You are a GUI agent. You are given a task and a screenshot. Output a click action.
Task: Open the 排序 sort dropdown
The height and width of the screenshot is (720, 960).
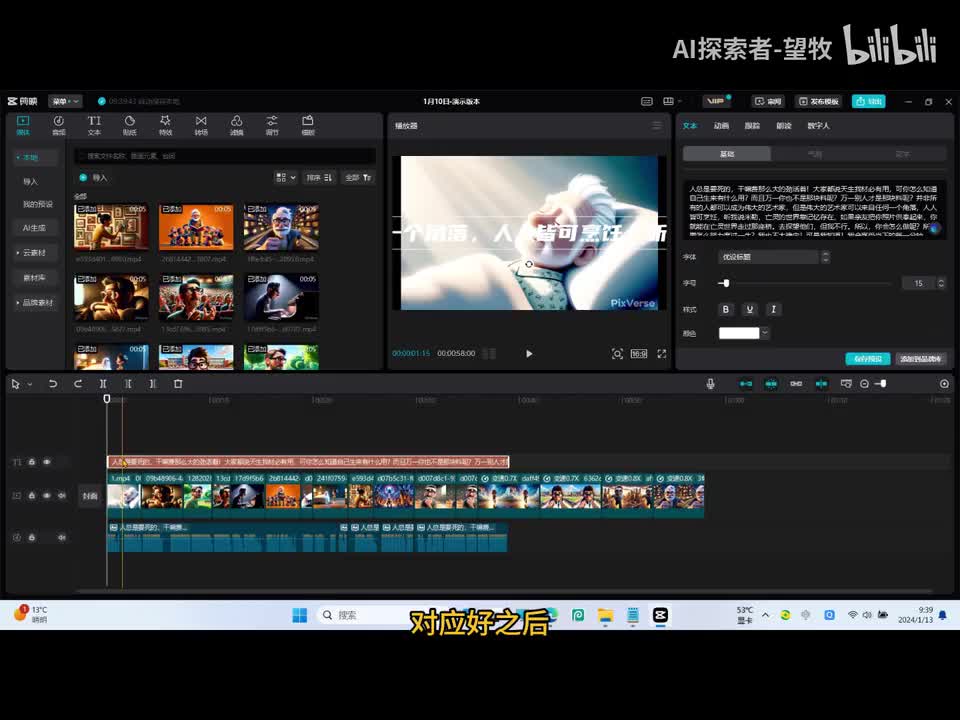(x=319, y=177)
